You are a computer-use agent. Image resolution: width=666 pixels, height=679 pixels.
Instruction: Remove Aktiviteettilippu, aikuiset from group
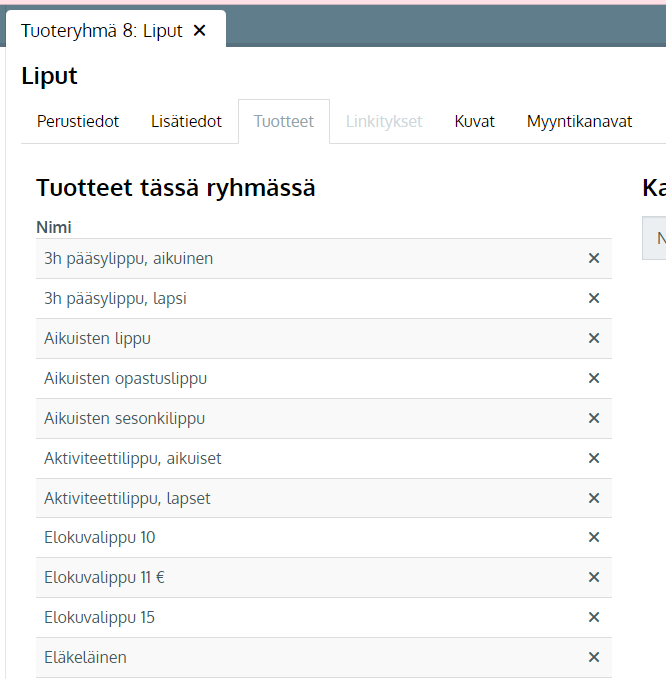[594, 458]
